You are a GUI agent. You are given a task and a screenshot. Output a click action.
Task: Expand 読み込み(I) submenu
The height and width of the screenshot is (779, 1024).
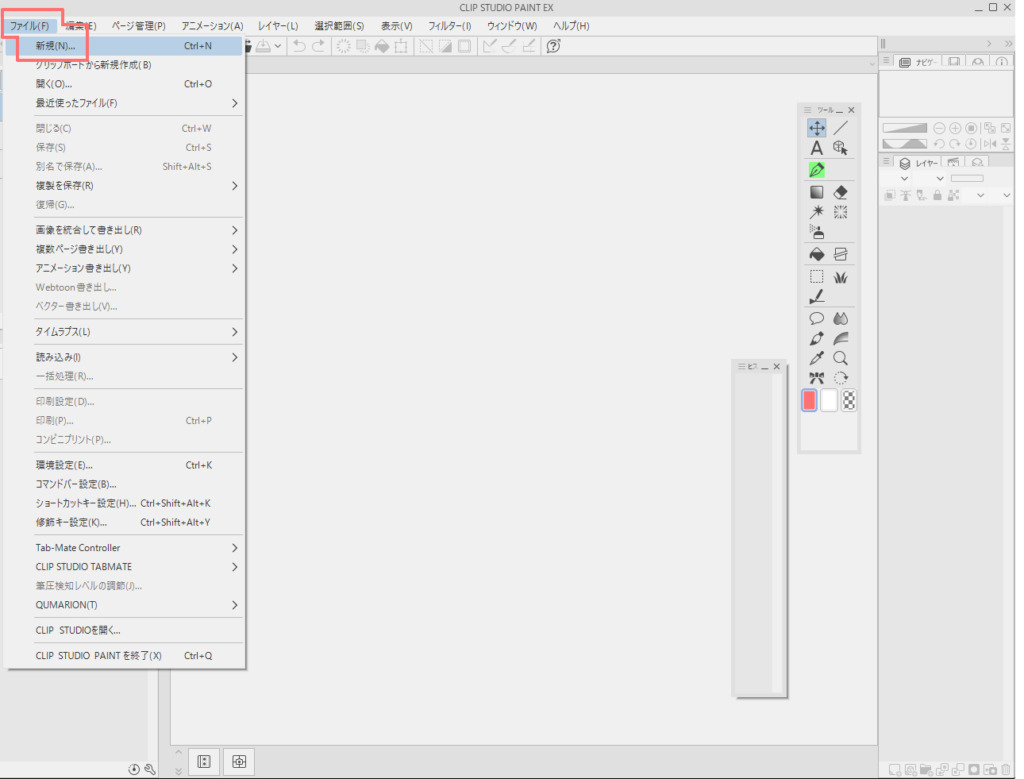tap(124, 357)
